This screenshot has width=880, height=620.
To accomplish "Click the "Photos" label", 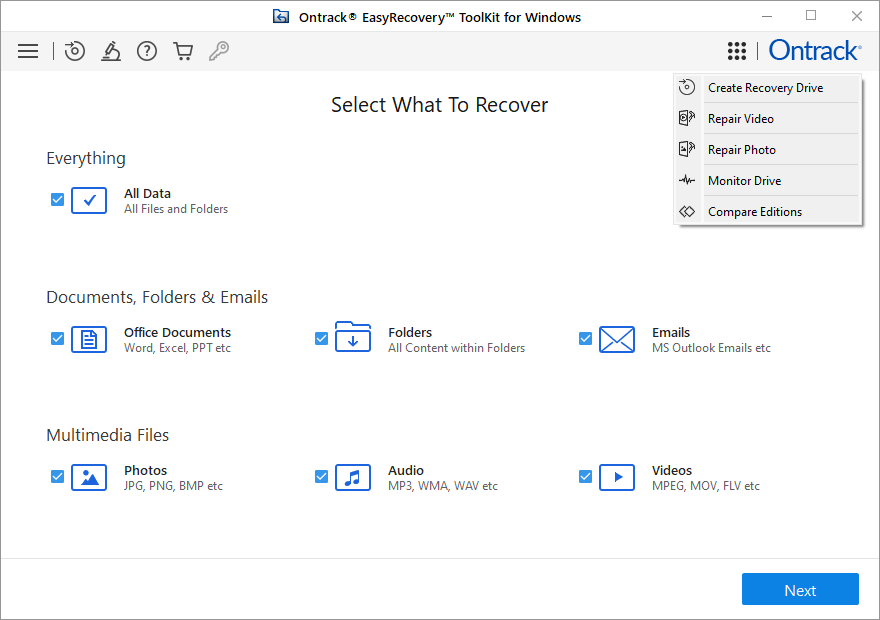I will coord(145,471).
